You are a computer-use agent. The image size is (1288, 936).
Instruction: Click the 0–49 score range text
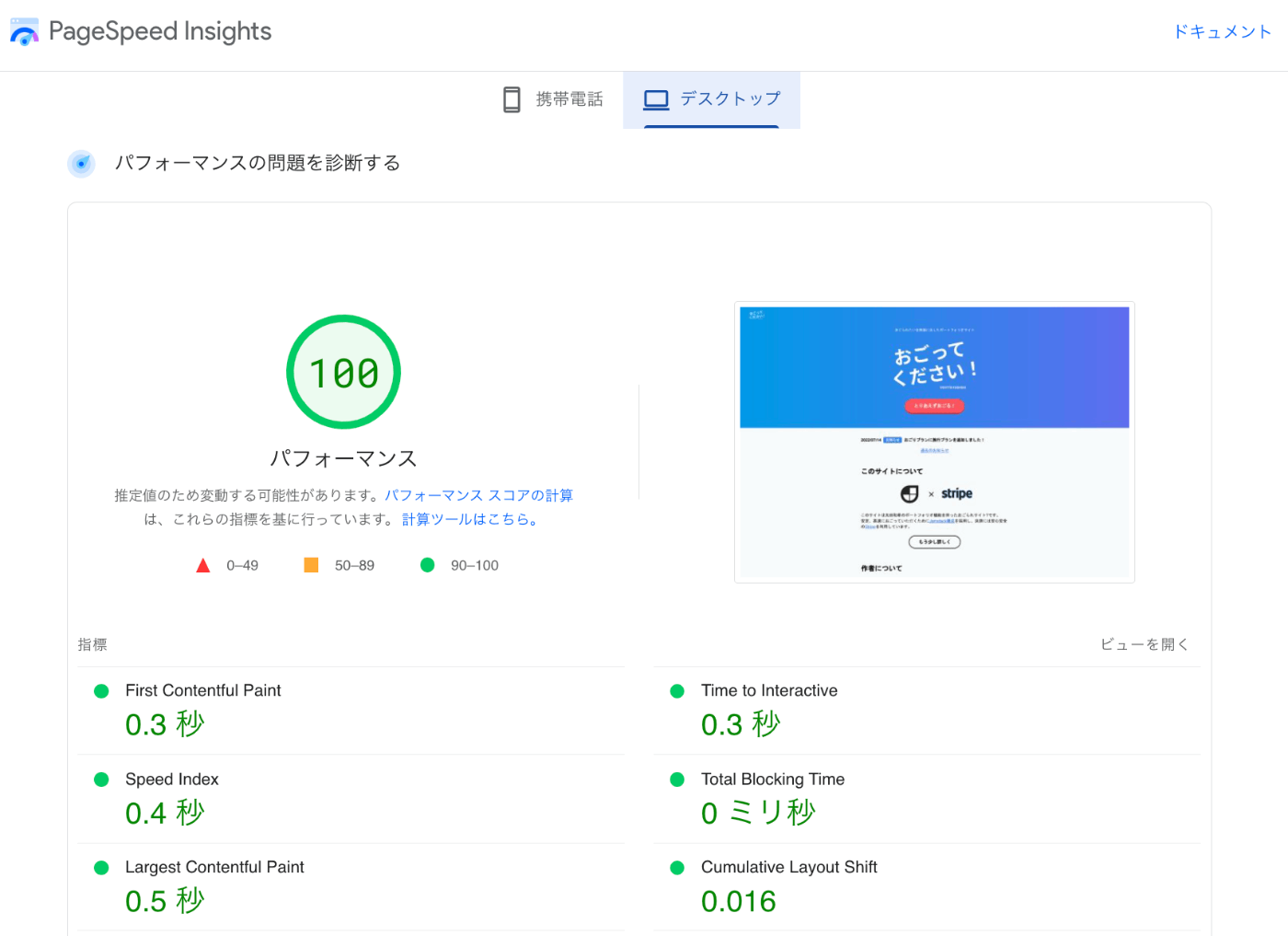click(242, 565)
